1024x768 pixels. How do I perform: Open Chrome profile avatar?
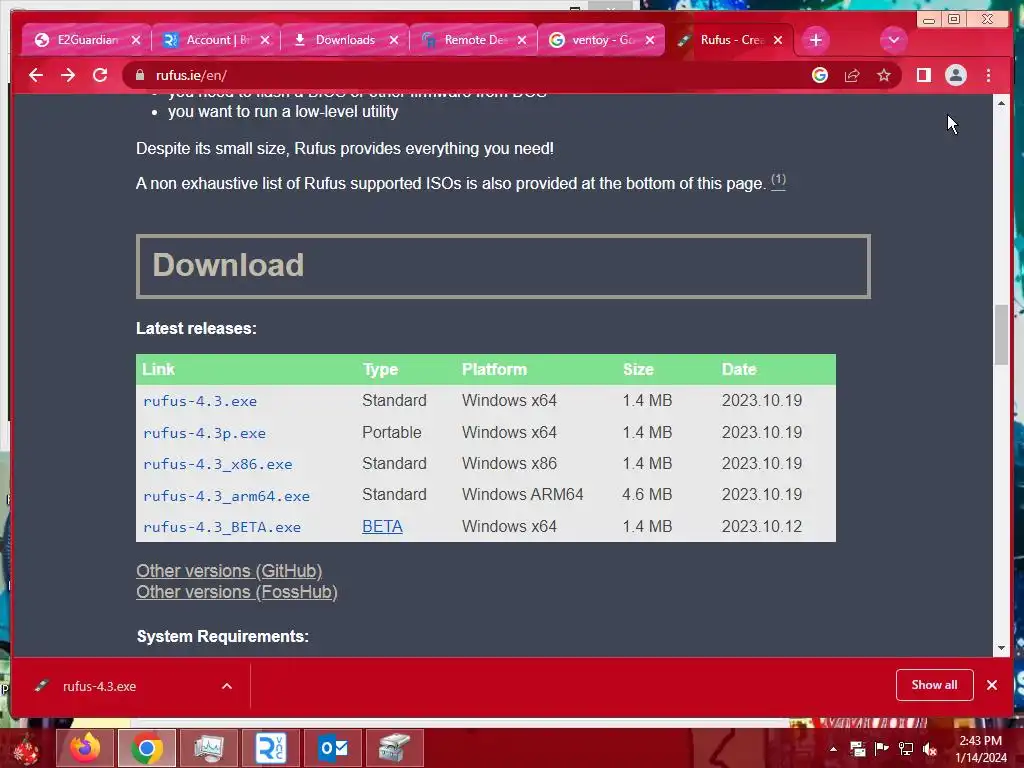[955, 76]
